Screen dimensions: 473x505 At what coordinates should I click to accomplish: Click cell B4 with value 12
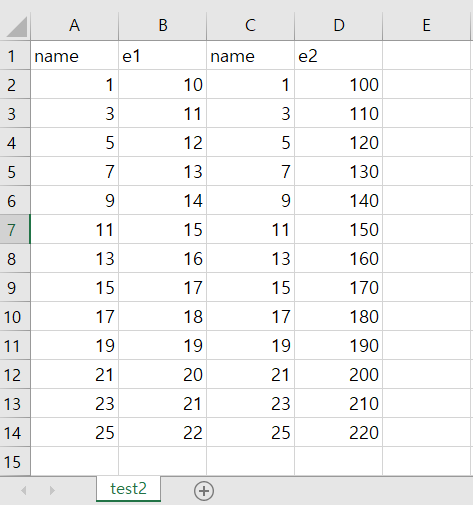(x=162, y=142)
